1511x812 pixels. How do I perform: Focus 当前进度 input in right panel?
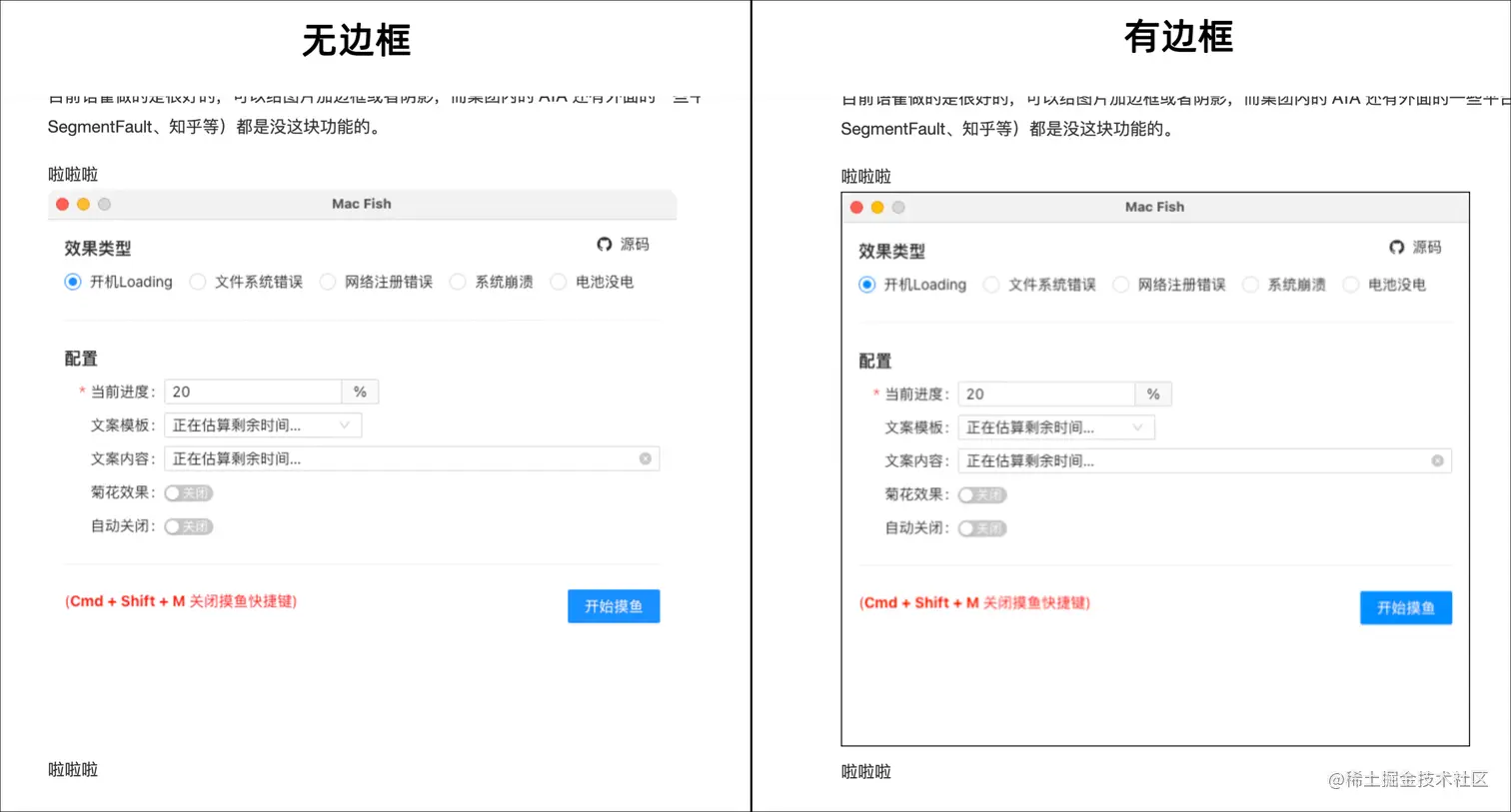coord(1046,395)
